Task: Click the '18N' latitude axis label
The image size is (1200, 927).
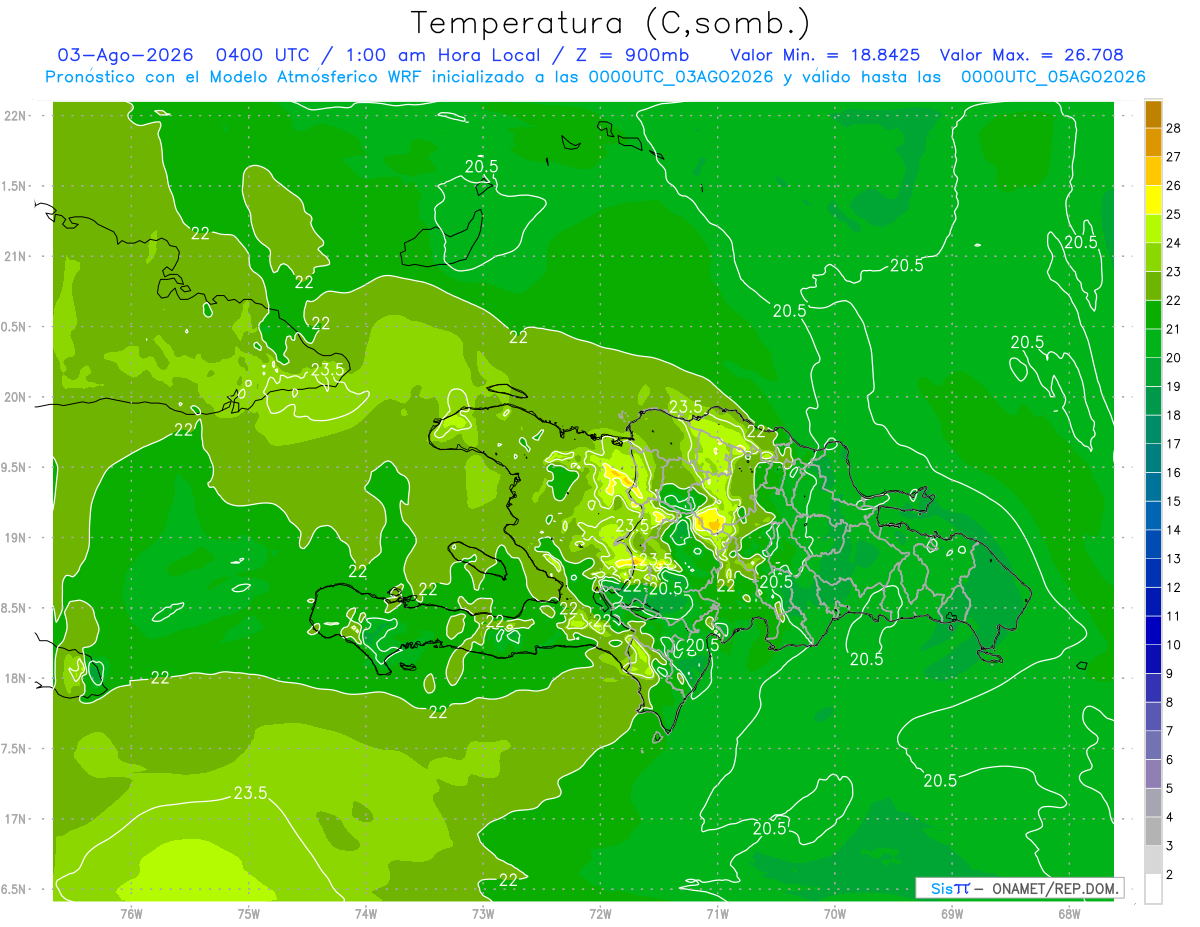Action: click(x=15, y=678)
